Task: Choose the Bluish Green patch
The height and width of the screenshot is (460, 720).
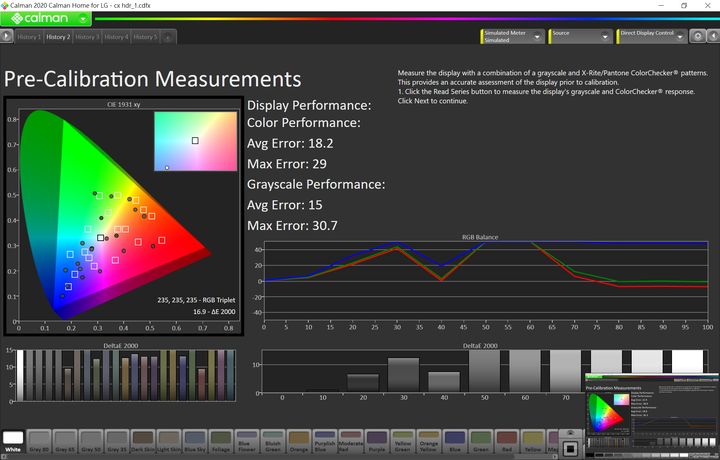Action: 273,441
